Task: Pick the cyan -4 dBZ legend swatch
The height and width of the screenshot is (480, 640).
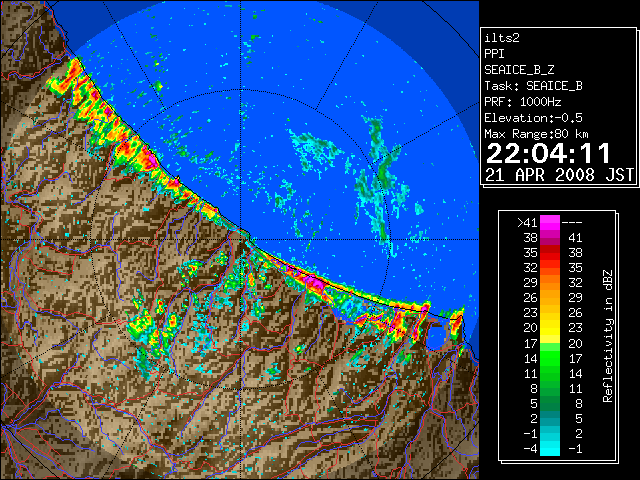Action: click(x=550, y=448)
